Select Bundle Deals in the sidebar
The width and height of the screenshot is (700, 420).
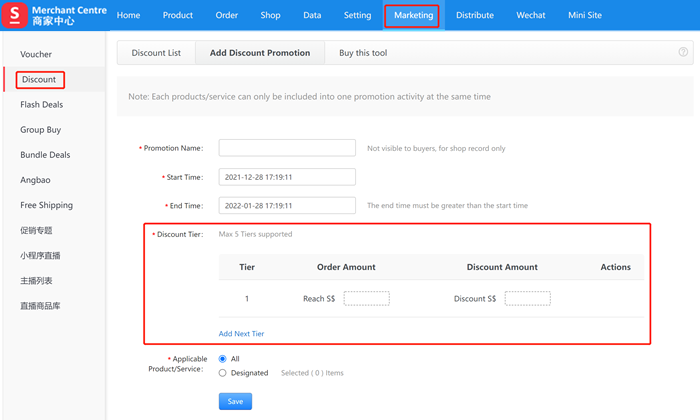pos(45,155)
